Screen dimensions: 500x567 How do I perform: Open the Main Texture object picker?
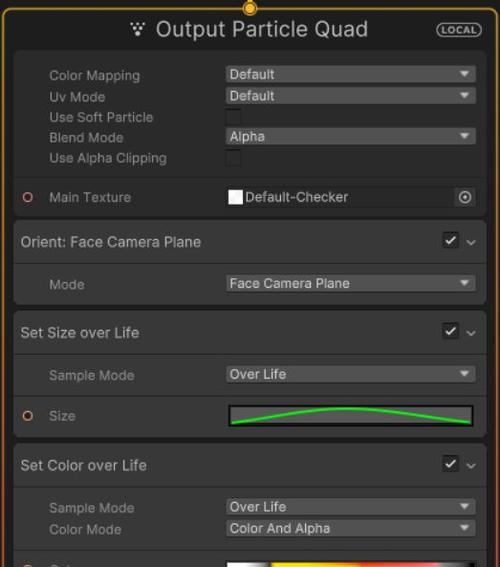[x=465, y=197]
